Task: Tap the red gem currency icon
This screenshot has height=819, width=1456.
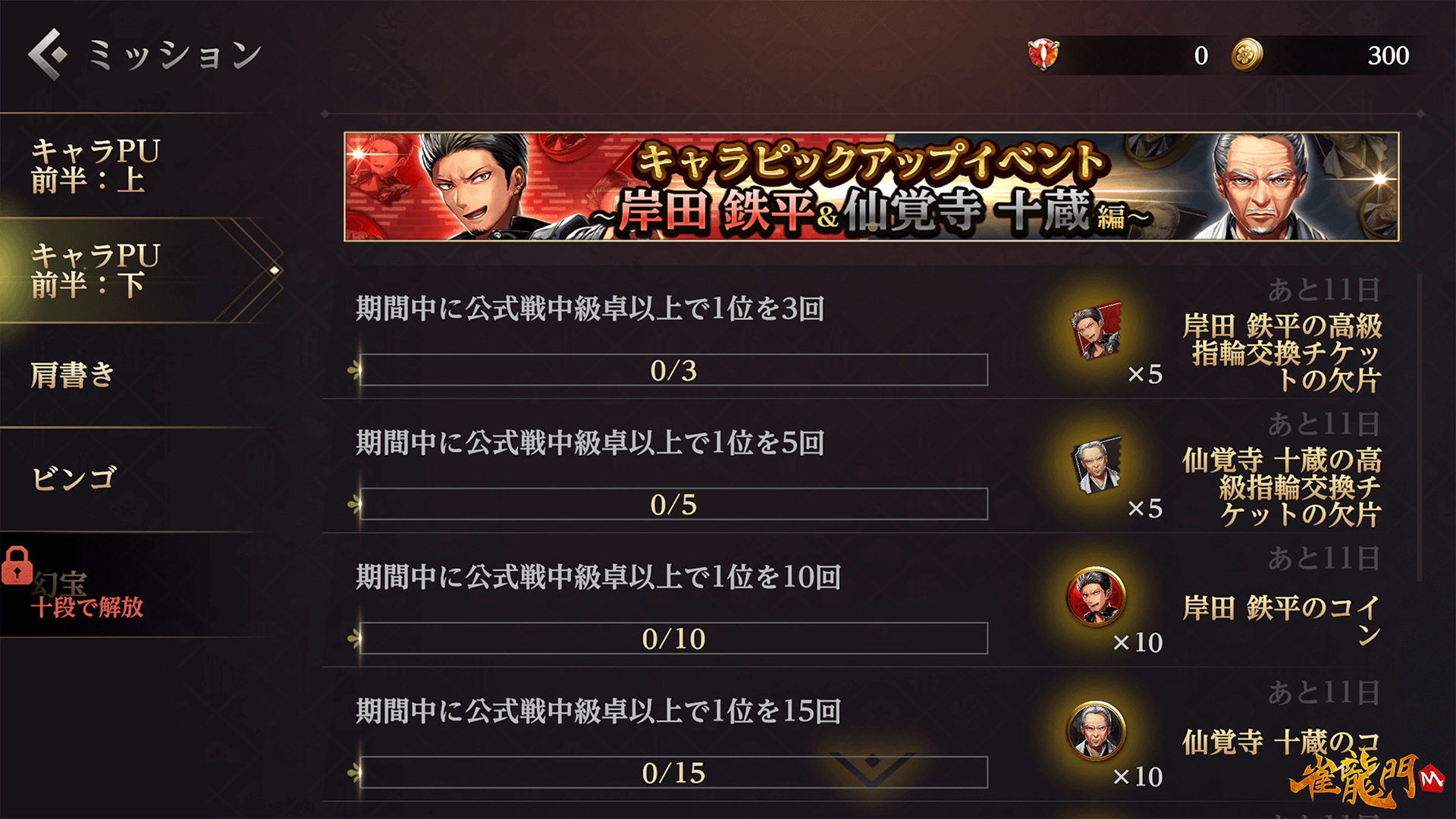Action: coord(1043,55)
